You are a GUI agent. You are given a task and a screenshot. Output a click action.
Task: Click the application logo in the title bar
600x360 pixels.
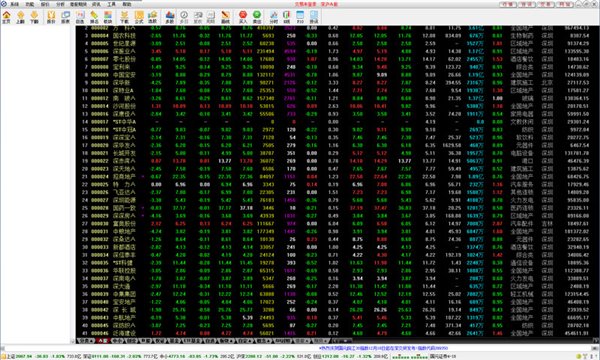[3, 4]
